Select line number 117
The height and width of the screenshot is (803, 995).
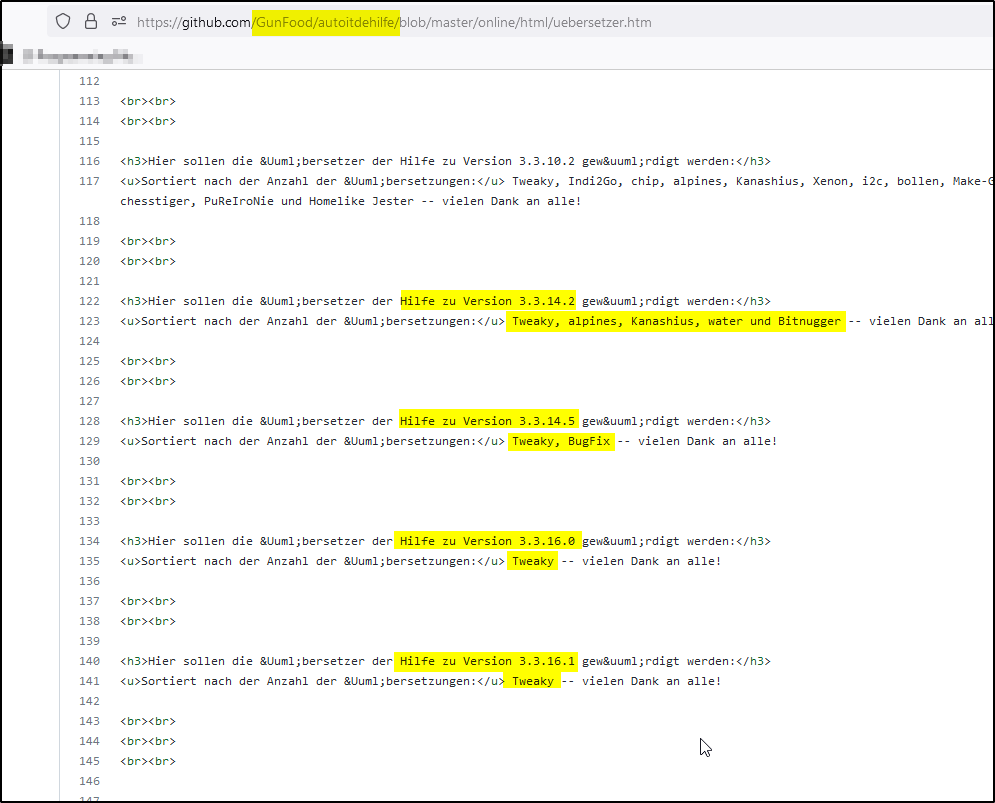(x=89, y=181)
